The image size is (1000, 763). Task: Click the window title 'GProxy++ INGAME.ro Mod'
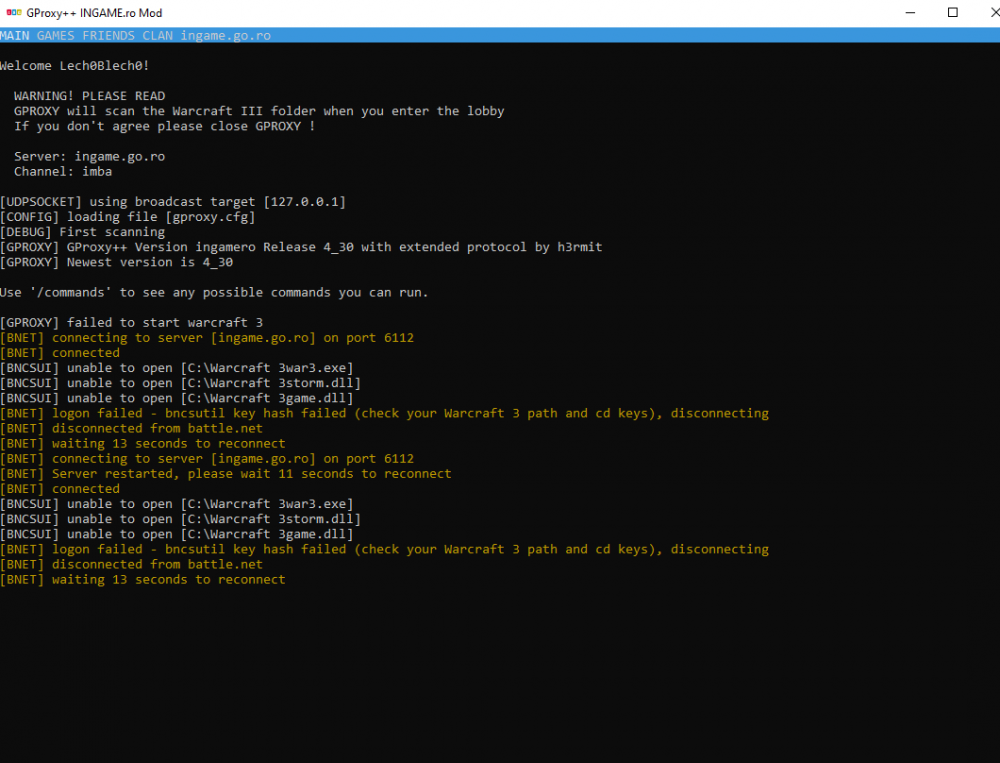tap(94, 13)
